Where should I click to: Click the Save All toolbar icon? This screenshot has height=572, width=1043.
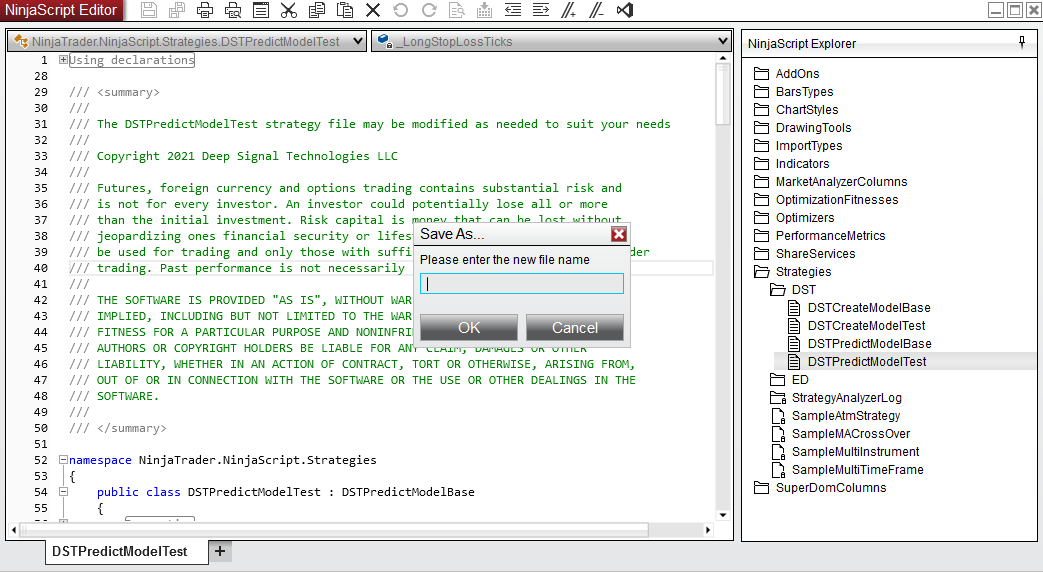(177, 10)
